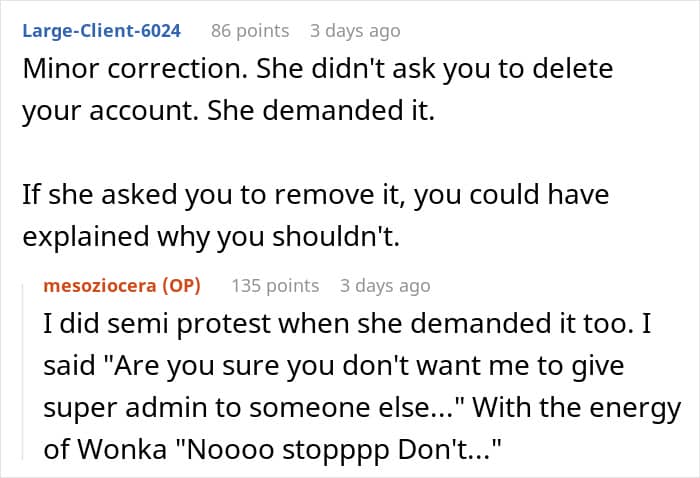Click the (OP) label beside mesoziocera
The image size is (700, 478).
coord(179,286)
